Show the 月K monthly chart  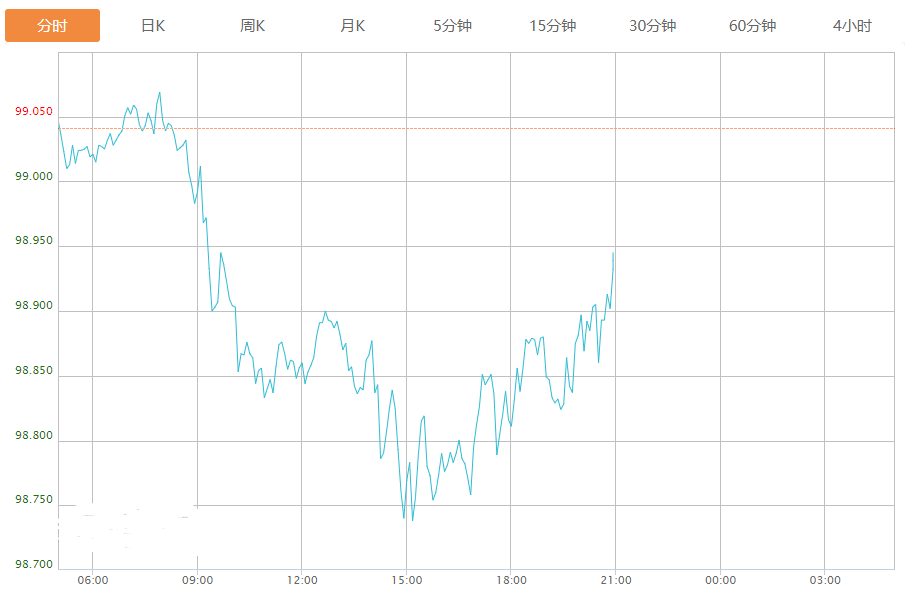point(353,26)
